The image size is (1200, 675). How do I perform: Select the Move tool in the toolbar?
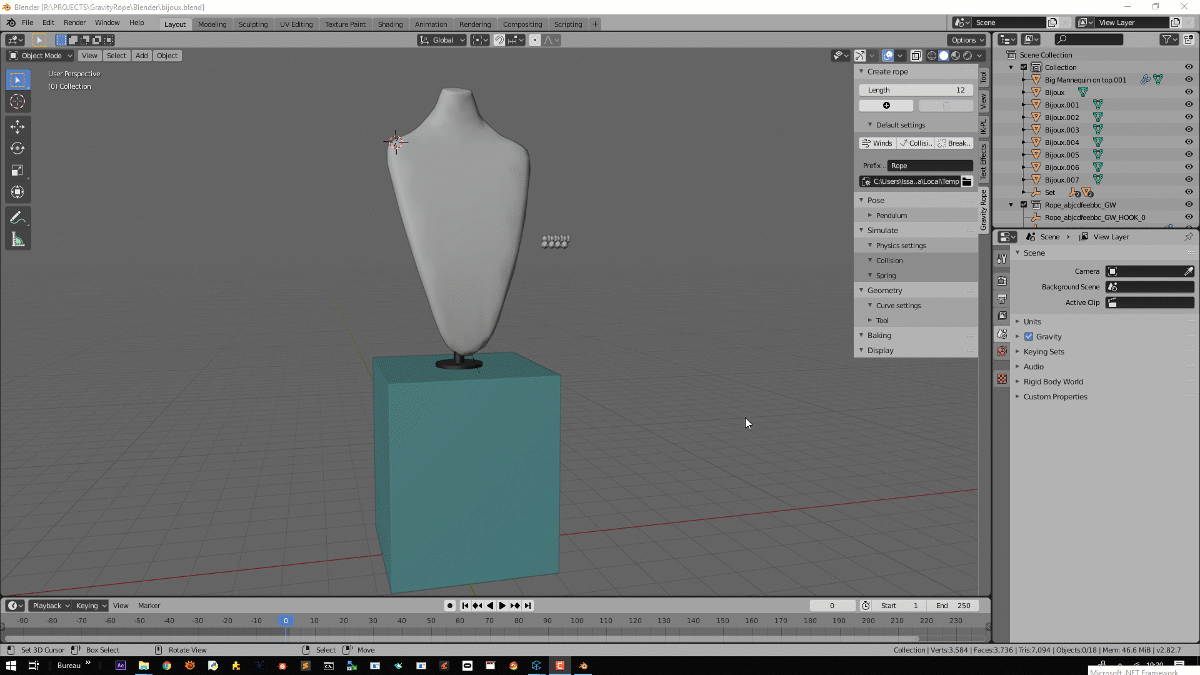coord(17,127)
